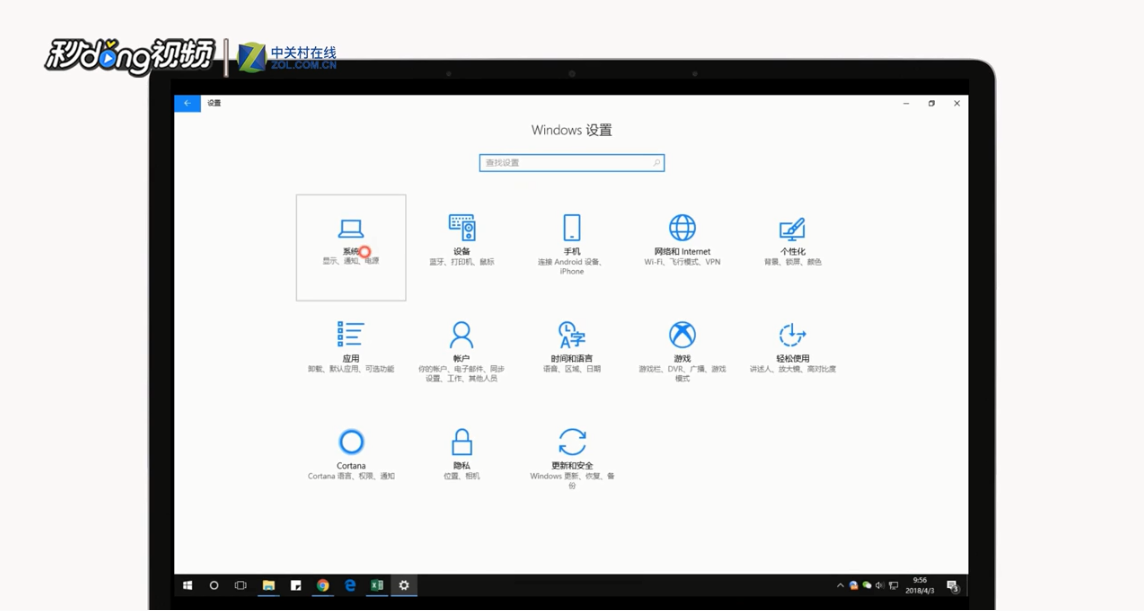Screen dimensions: 1144x611
Task: Open the Start menu
Action: pos(186,585)
